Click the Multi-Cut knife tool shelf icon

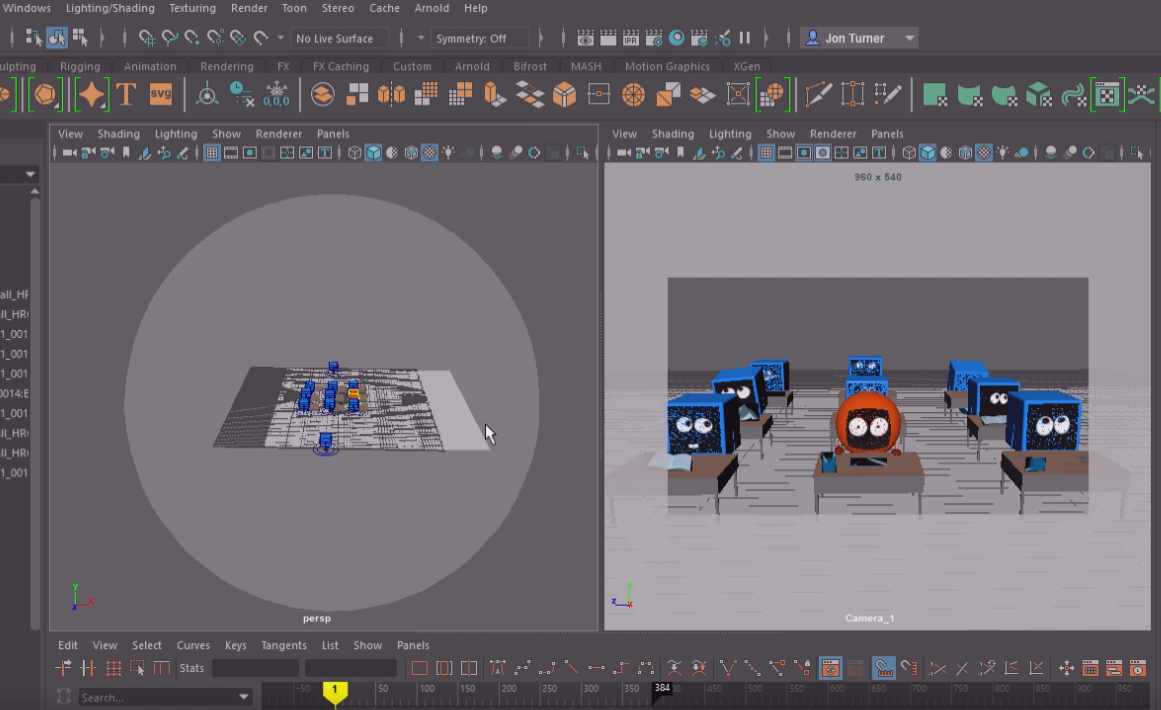pos(818,95)
